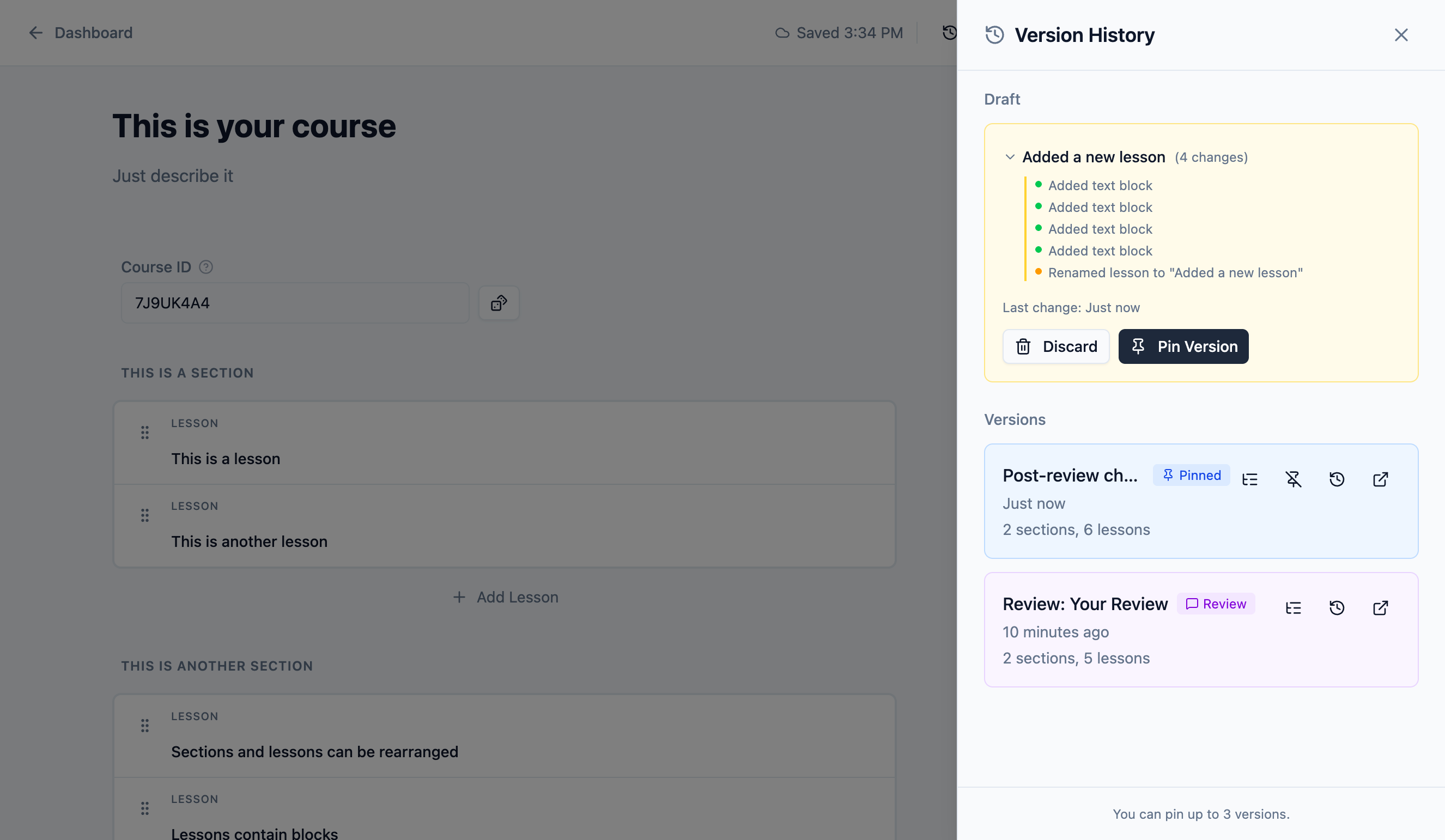The width and height of the screenshot is (1445, 840).
Task: Open Review: Your Review in a new tab
Action: tap(1380, 608)
